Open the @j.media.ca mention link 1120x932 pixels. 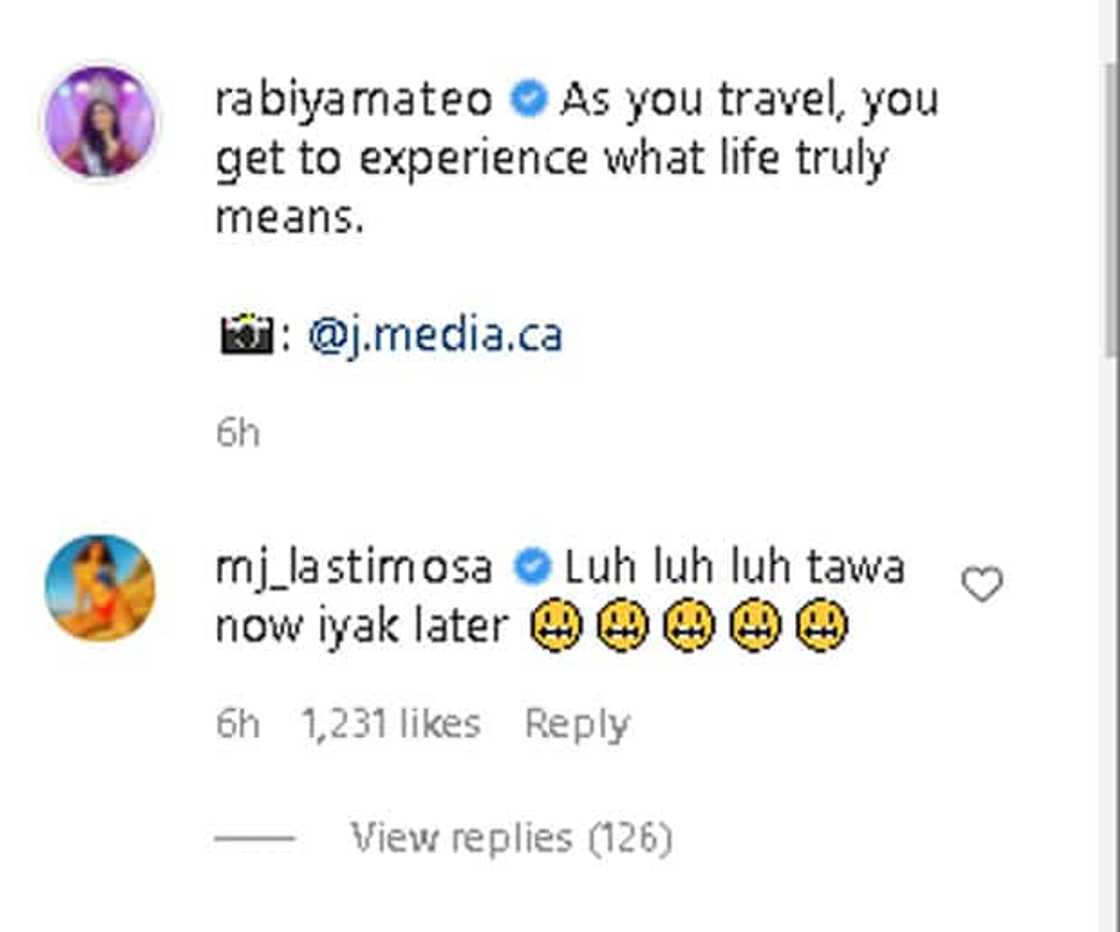tap(435, 337)
